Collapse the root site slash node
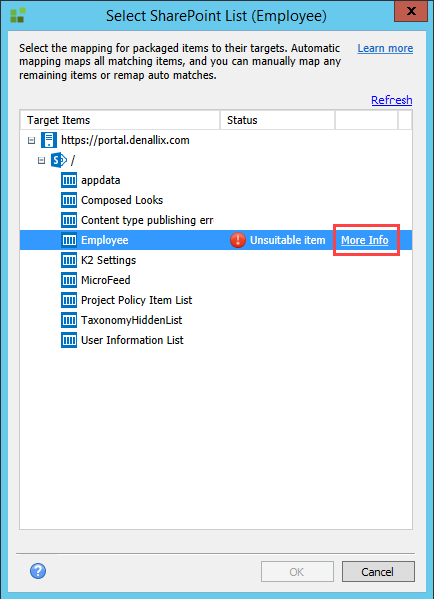434x599 pixels. (41, 161)
